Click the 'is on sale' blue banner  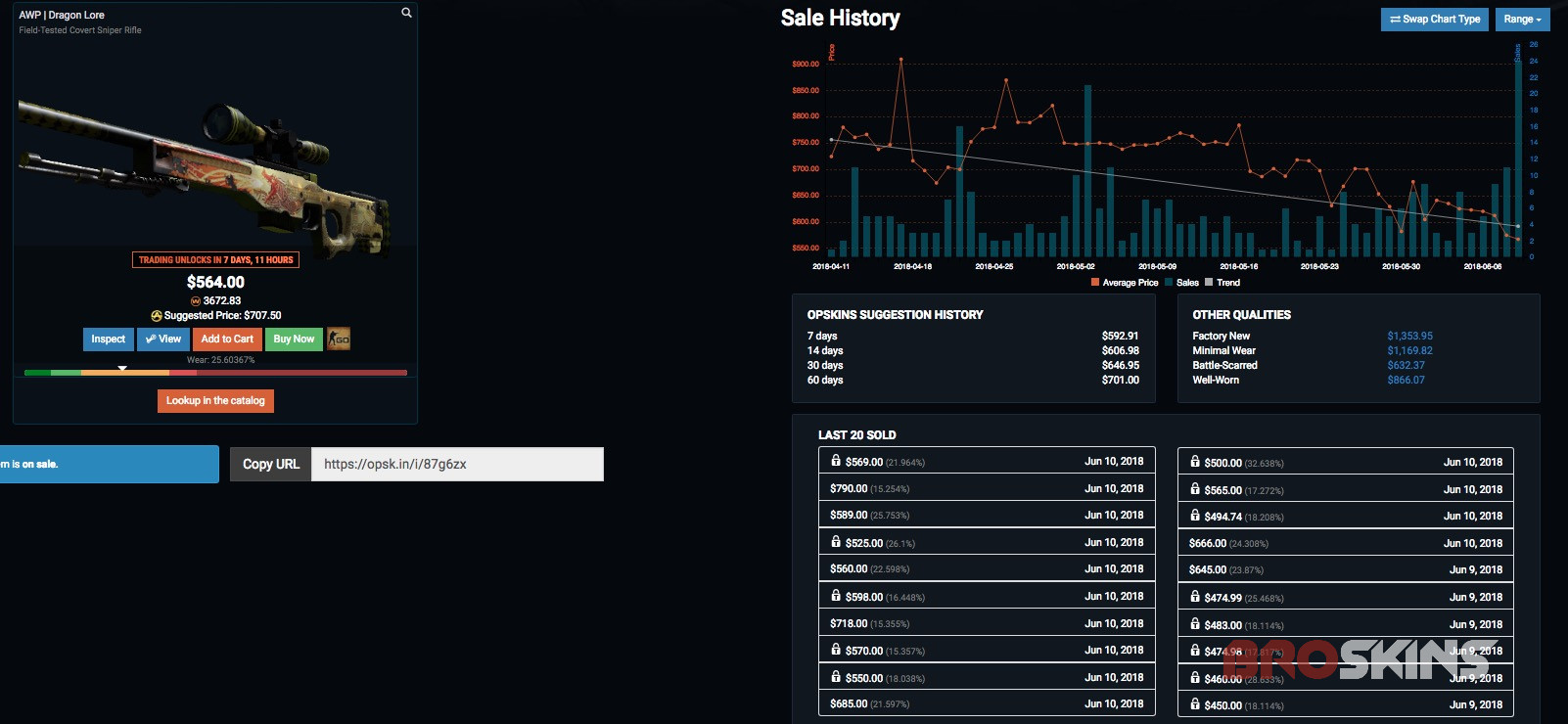click(x=110, y=464)
